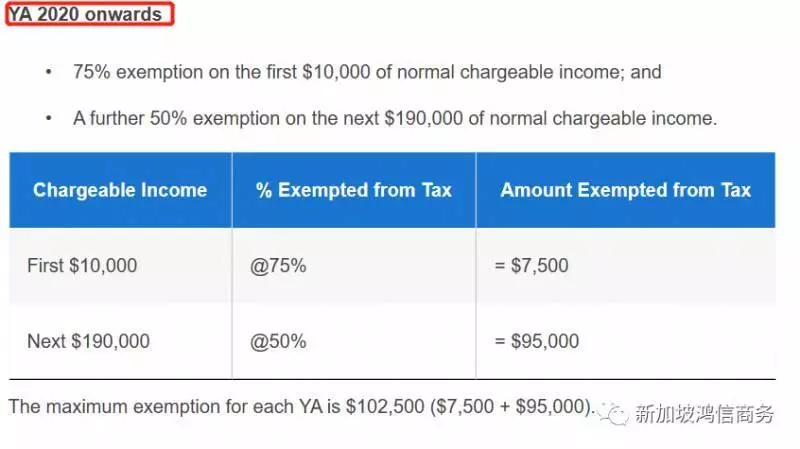The width and height of the screenshot is (800, 449).
Task: Click the ($7,500 + $95,000) sum text
Action: 512,407
